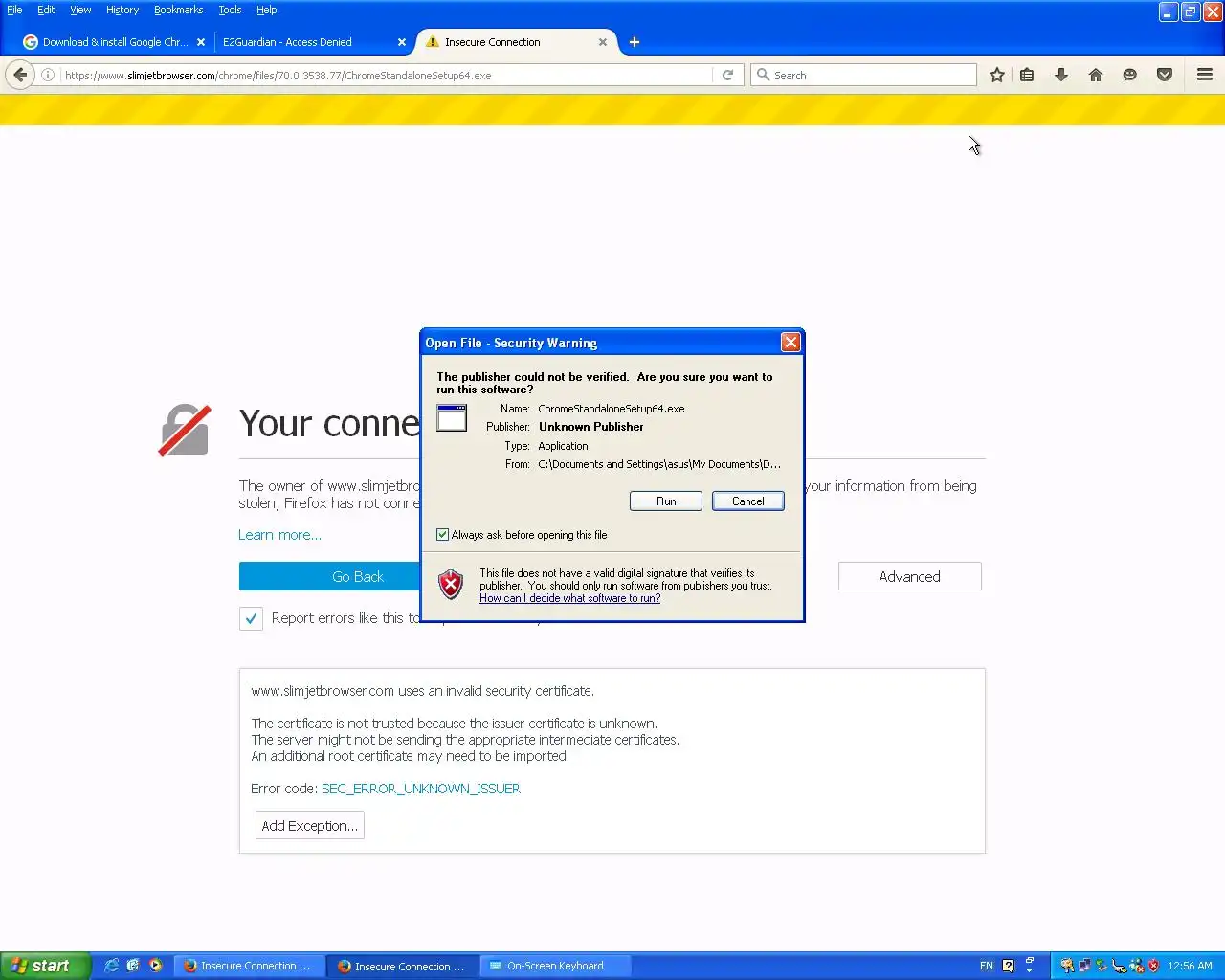Click the Windows Start button

(45, 966)
